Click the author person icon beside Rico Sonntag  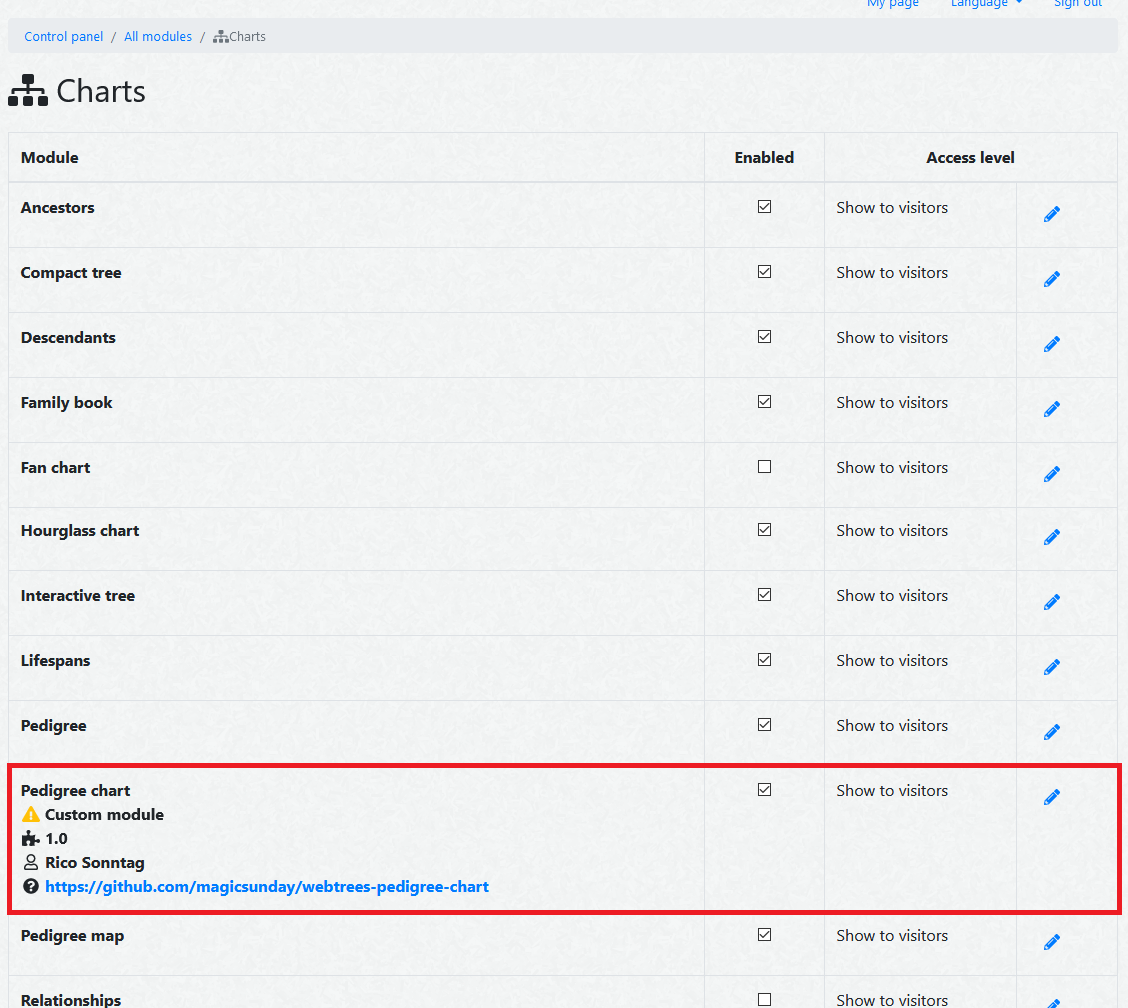(31, 862)
